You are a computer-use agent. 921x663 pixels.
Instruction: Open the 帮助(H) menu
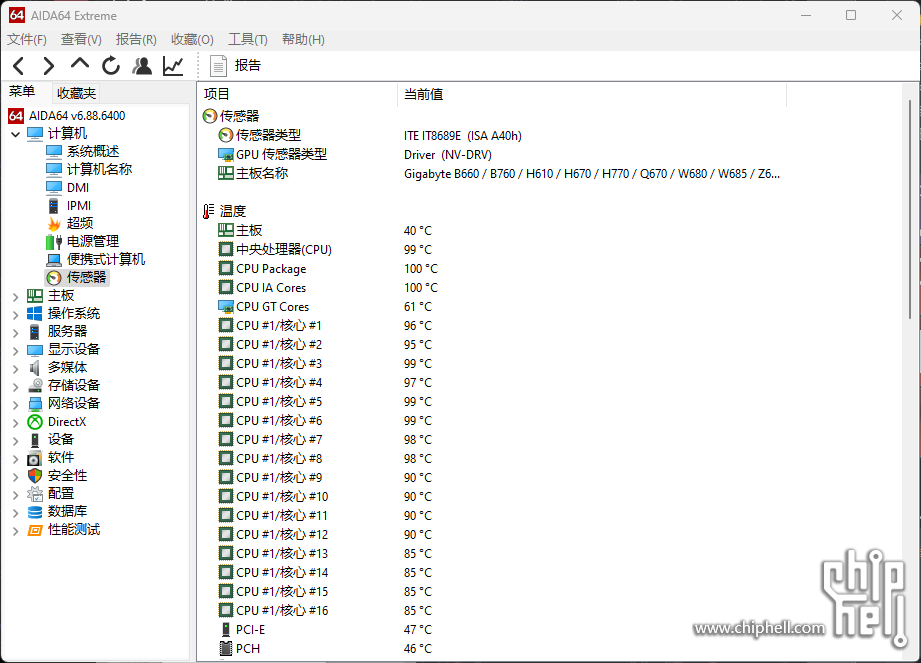point(303,39)
